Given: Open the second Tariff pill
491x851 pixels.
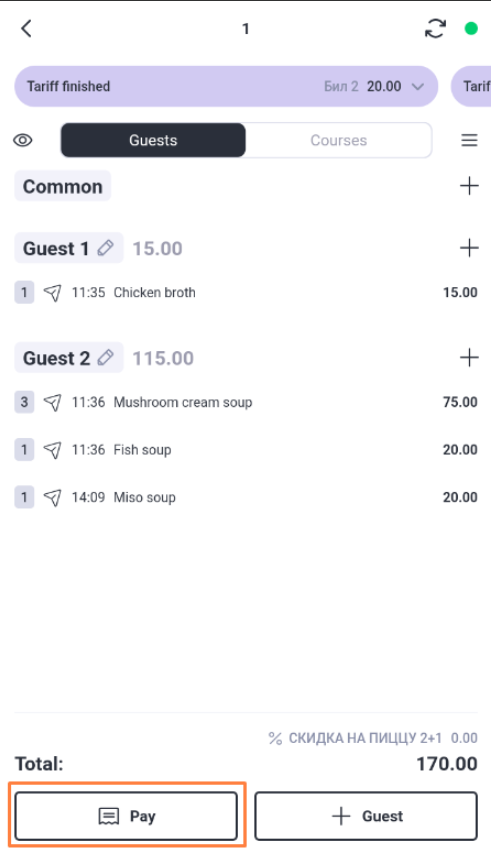Looking at the screenshot, I should (471, 86).
